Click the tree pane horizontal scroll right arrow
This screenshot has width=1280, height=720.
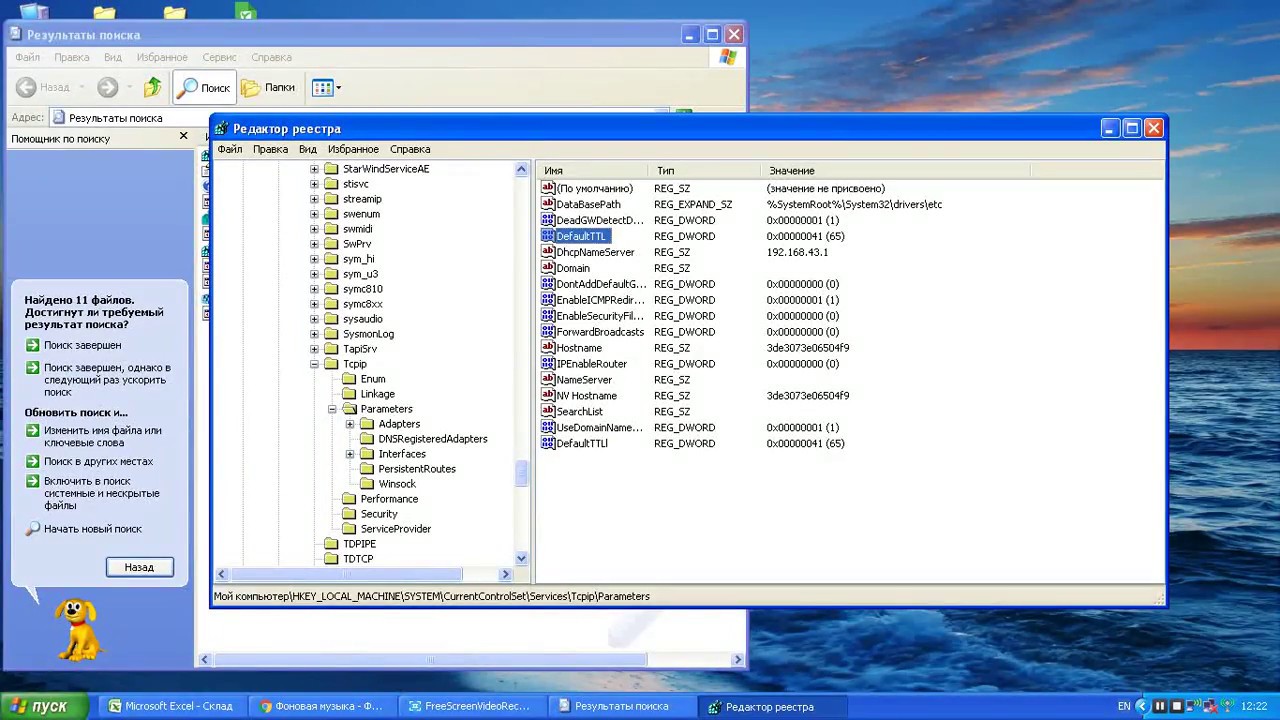(x=505, y=574)
